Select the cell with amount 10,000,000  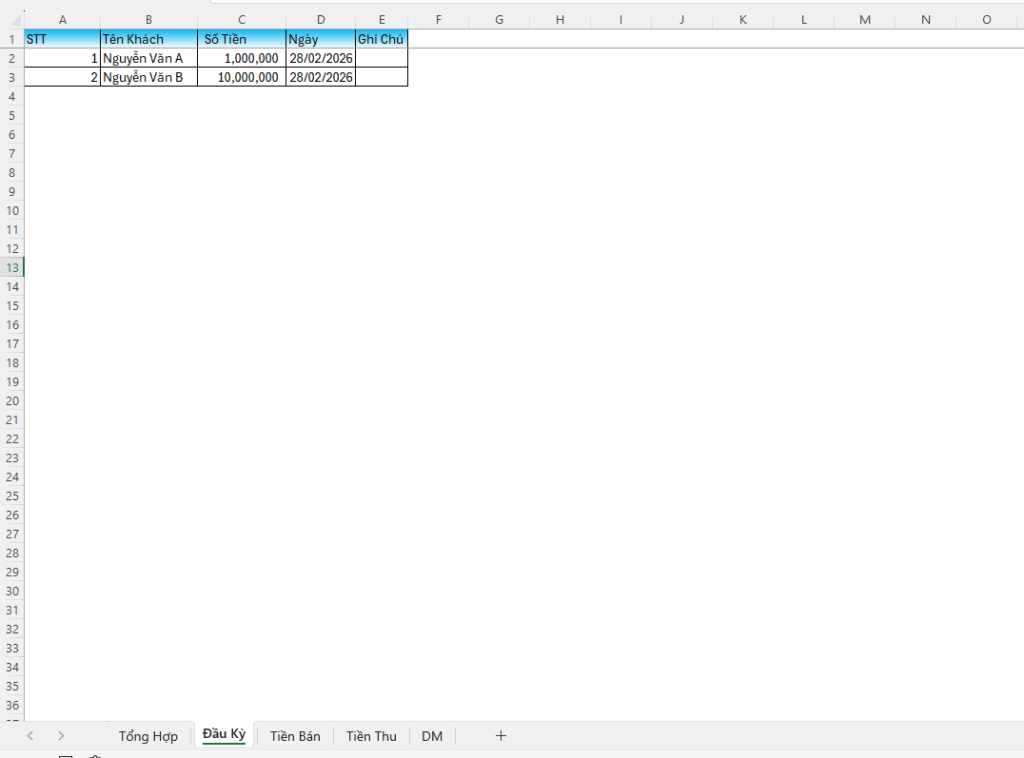(x=241, y=77)
